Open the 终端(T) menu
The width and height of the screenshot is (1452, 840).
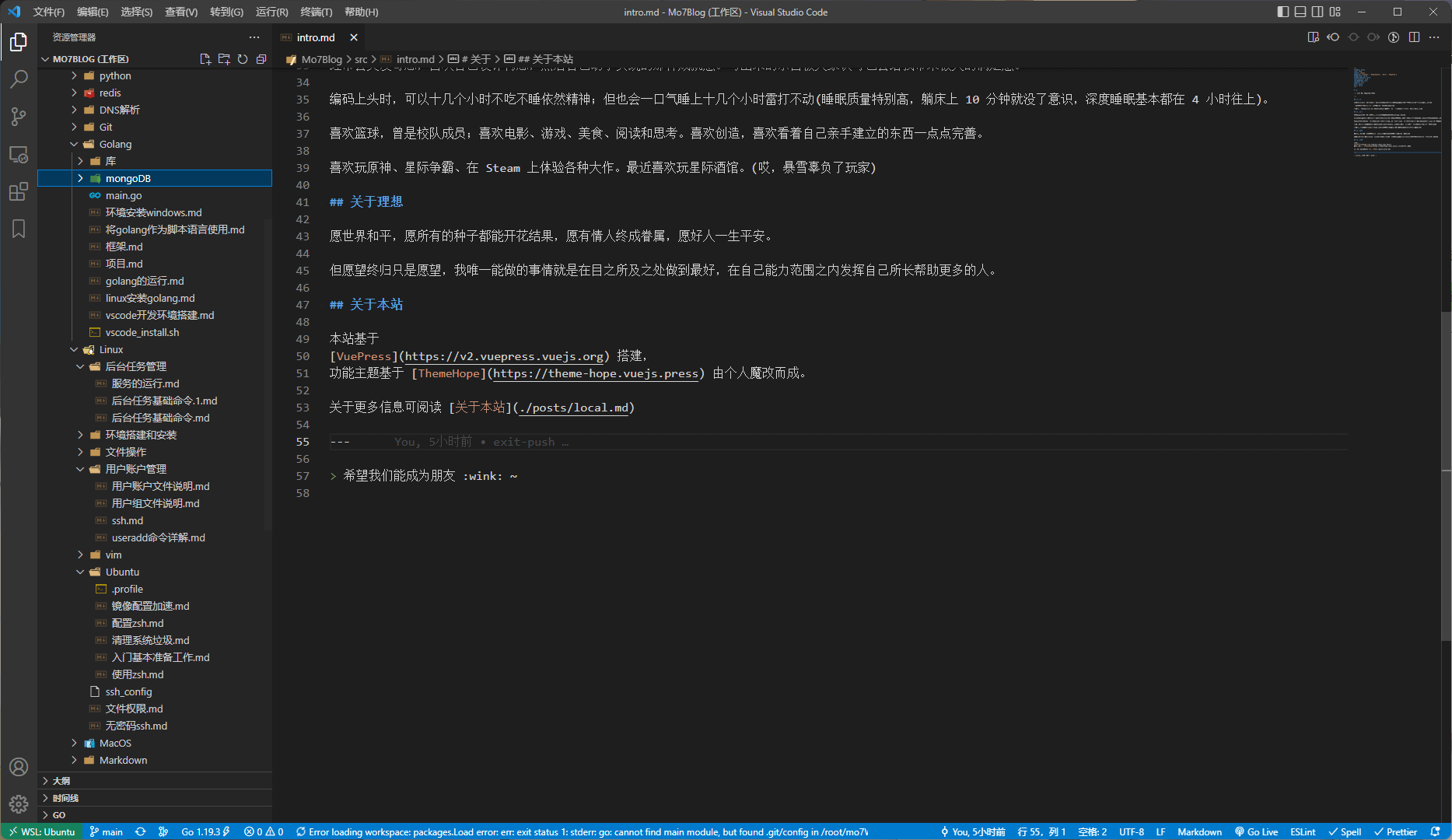point(316,12)
